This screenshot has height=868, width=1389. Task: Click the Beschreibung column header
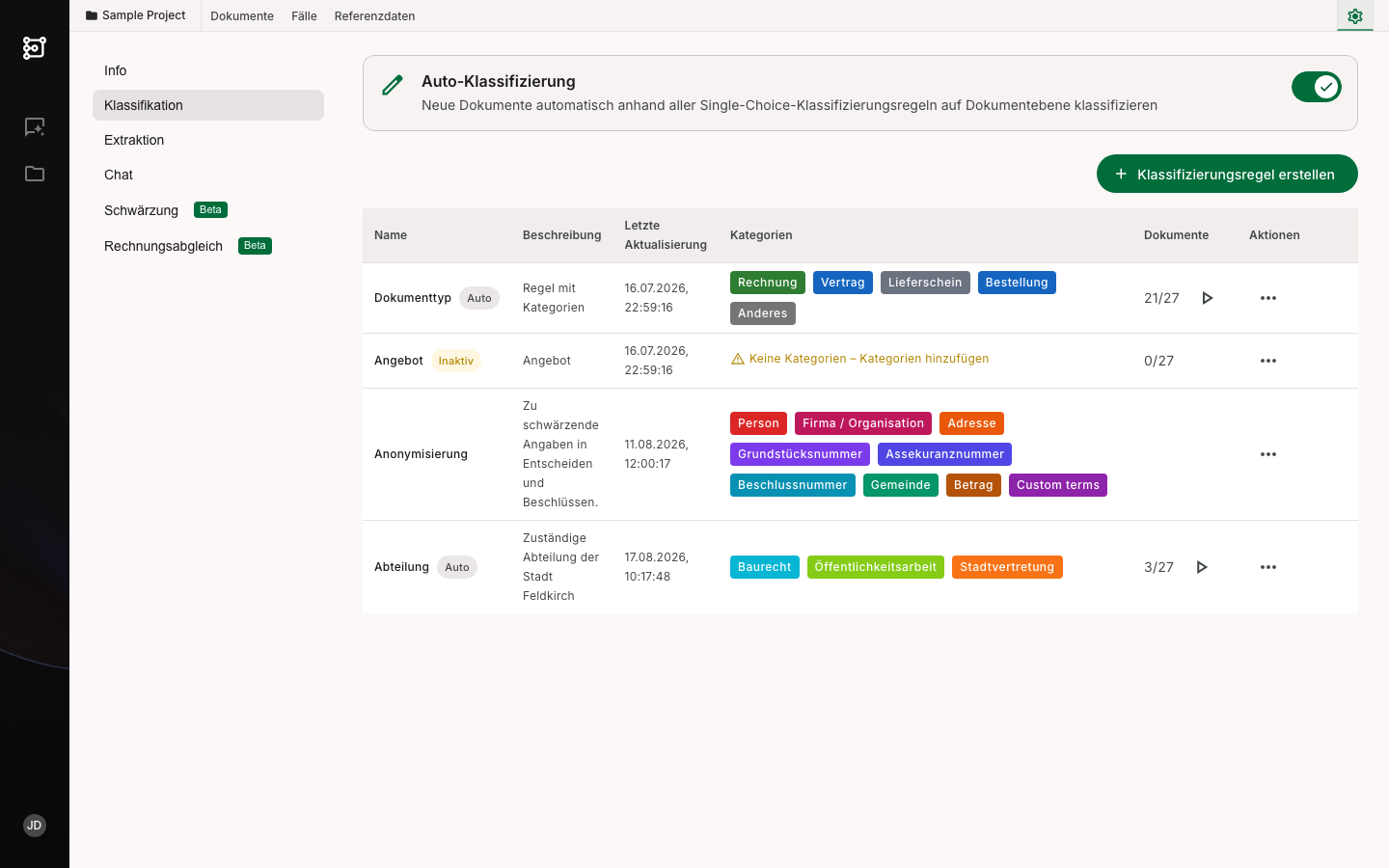coord(561,235)
